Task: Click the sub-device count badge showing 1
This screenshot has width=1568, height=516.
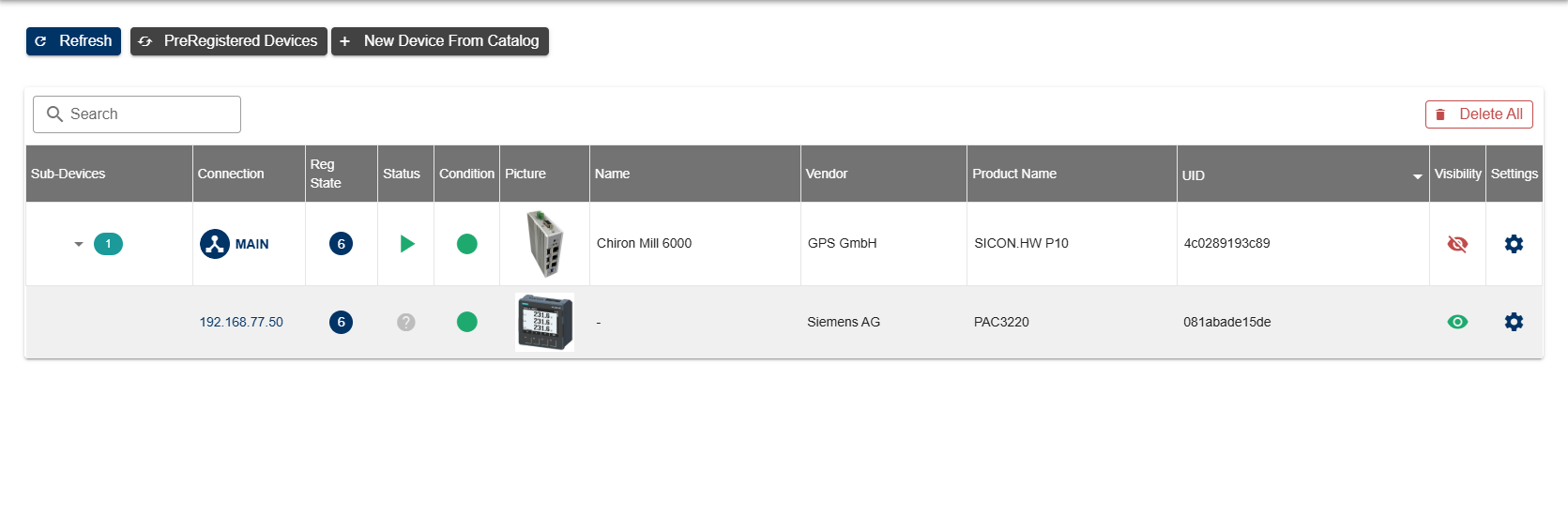Action: (108, 244)
